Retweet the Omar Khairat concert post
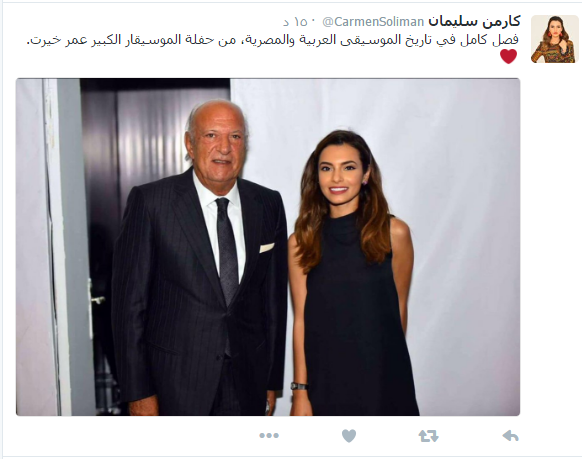 click(x=429, y=436)
